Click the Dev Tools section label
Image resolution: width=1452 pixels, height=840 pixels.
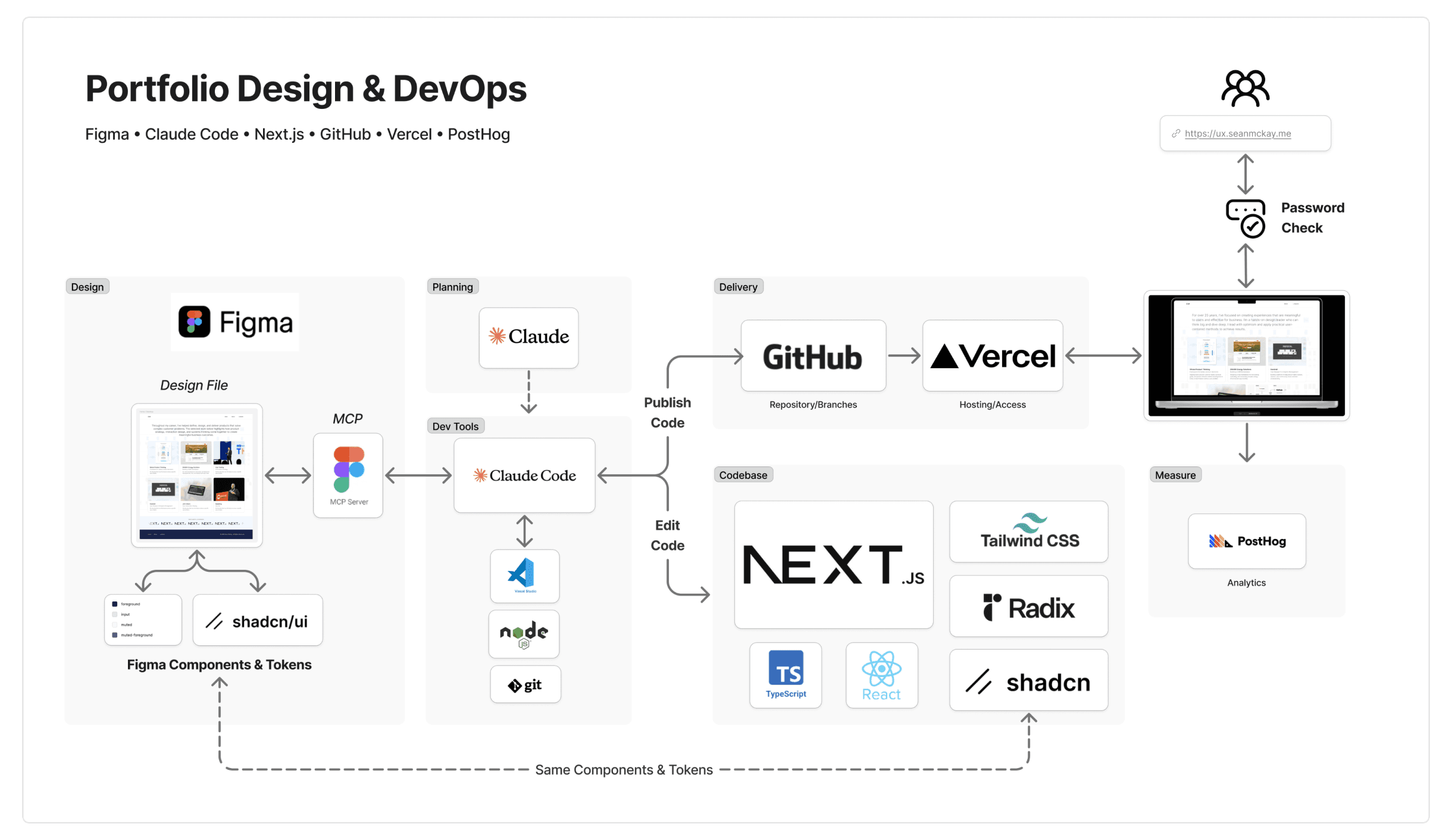point(456,426)
